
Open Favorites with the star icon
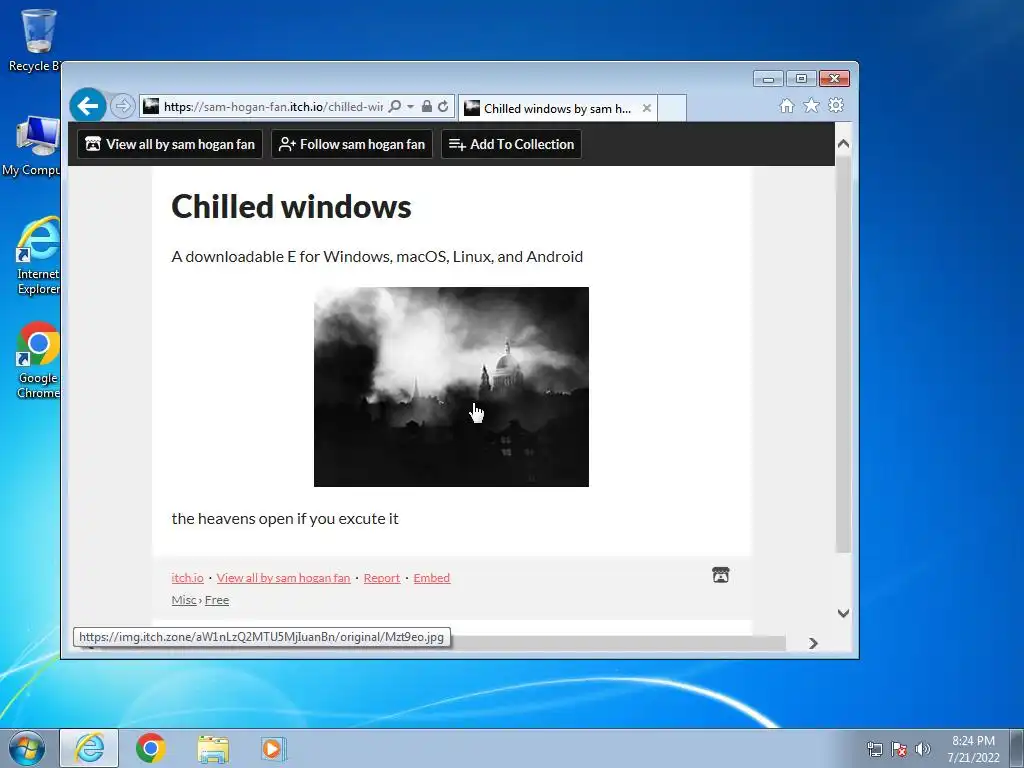click(811, 105)
